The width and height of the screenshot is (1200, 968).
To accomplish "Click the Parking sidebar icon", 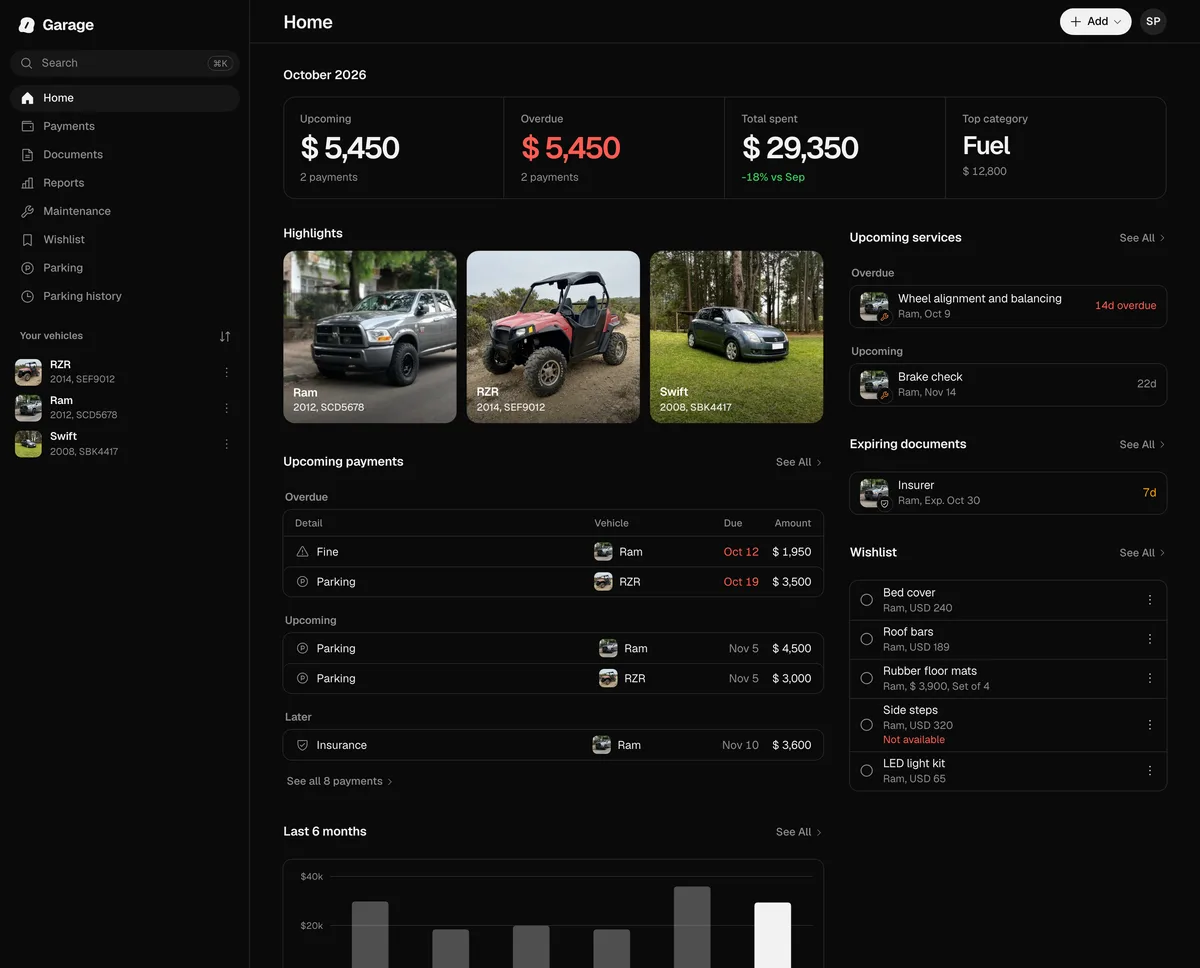I will (x=27, y=268).
